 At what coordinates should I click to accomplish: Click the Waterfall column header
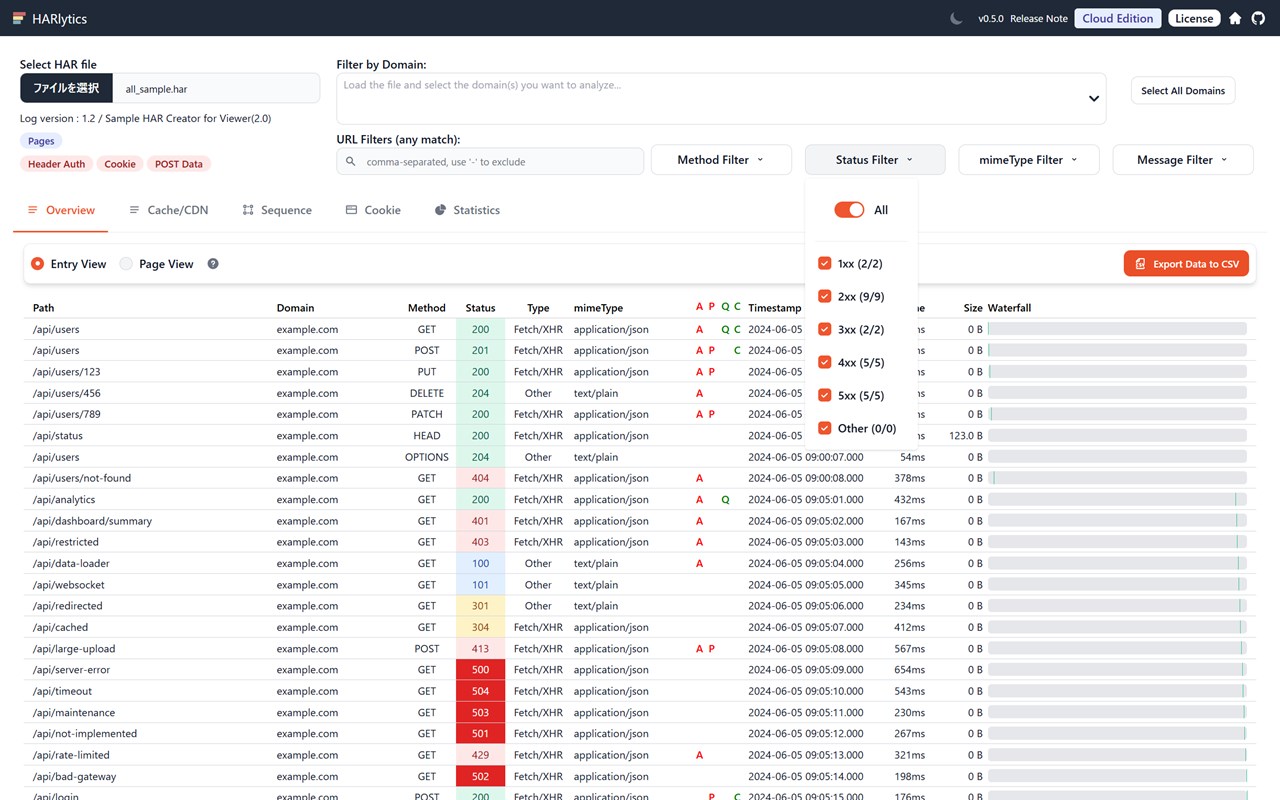pos(1009,308)
